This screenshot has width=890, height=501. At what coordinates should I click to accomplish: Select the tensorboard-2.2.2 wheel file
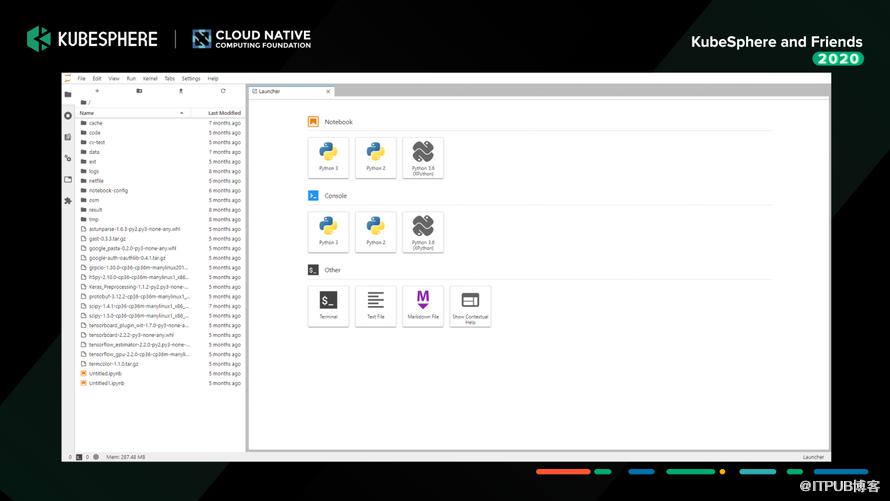pos(161,335)
